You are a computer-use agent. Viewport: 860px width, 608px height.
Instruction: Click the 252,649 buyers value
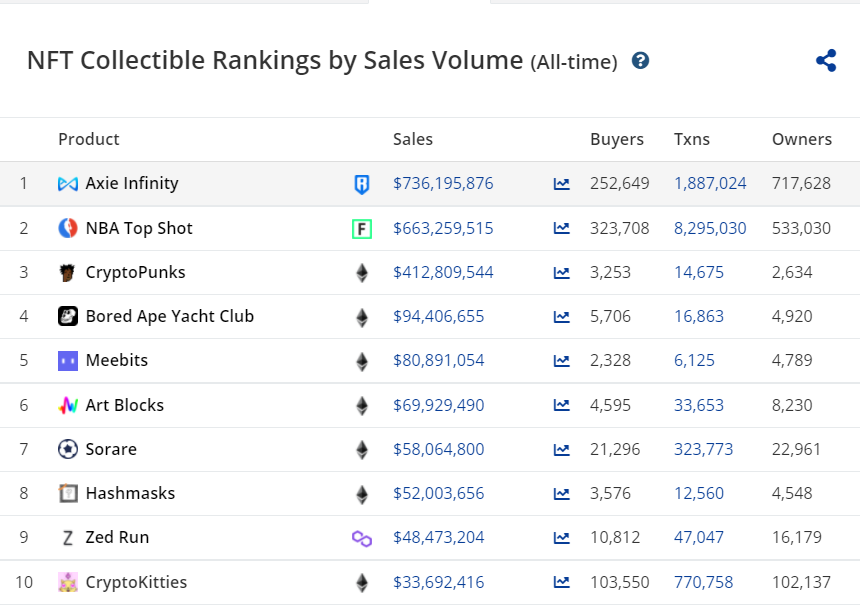(x=620, y=183)
